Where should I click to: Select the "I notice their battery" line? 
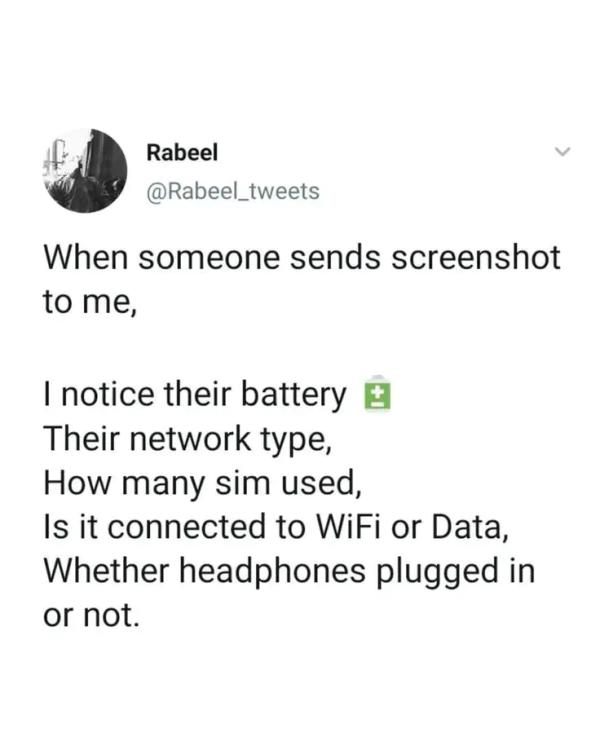[x=194, y=396]
